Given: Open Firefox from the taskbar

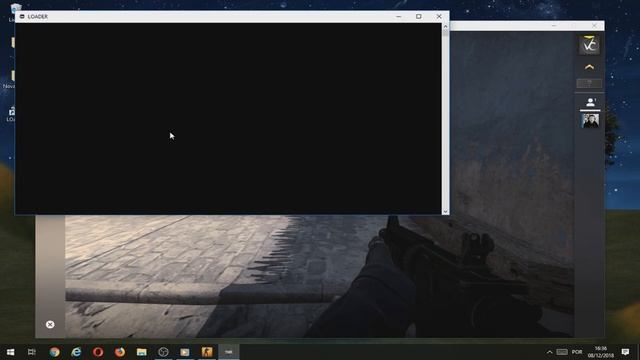Looking at the screenshot, I should 120,352.
